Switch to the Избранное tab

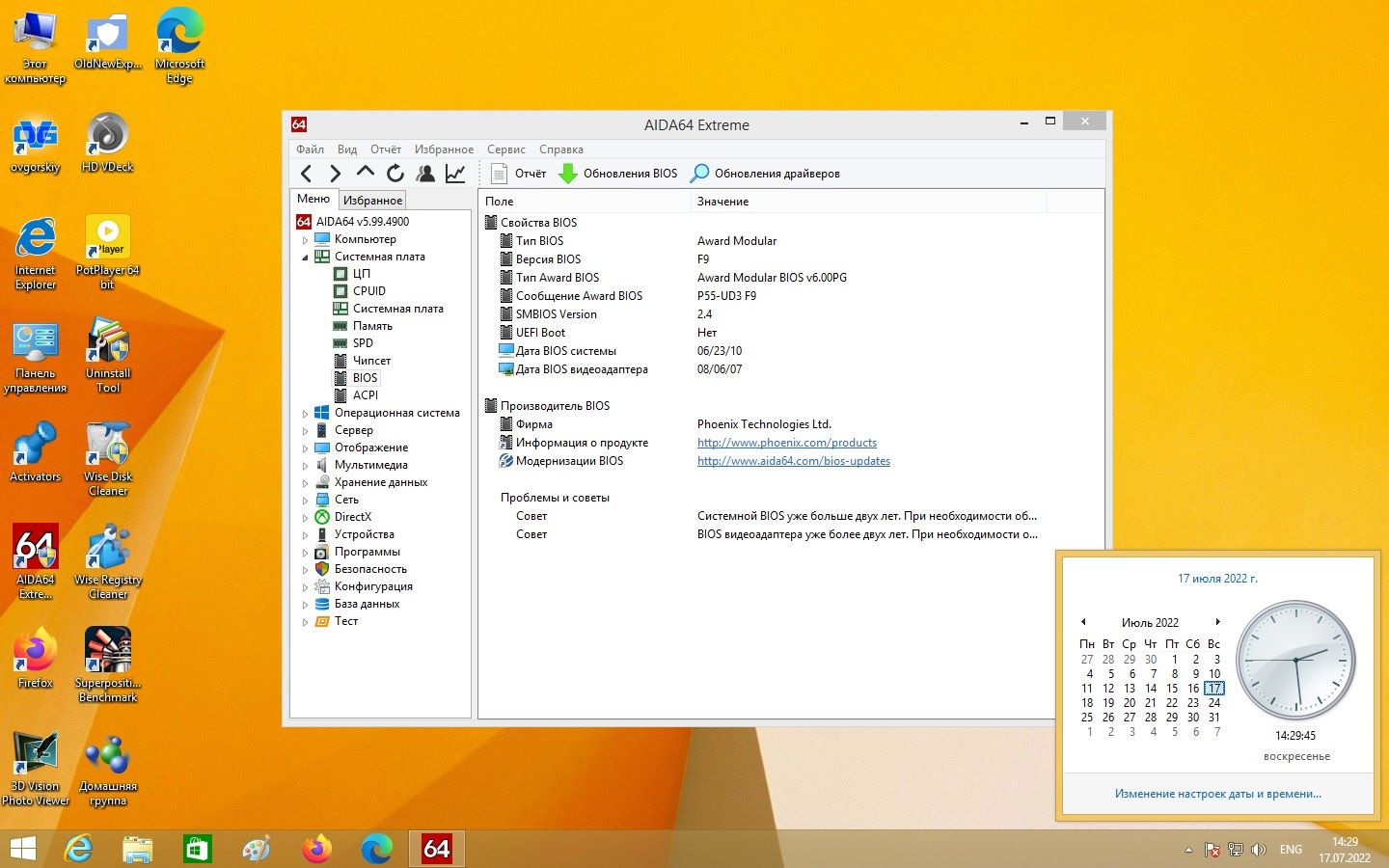click(x=372, y=200)
